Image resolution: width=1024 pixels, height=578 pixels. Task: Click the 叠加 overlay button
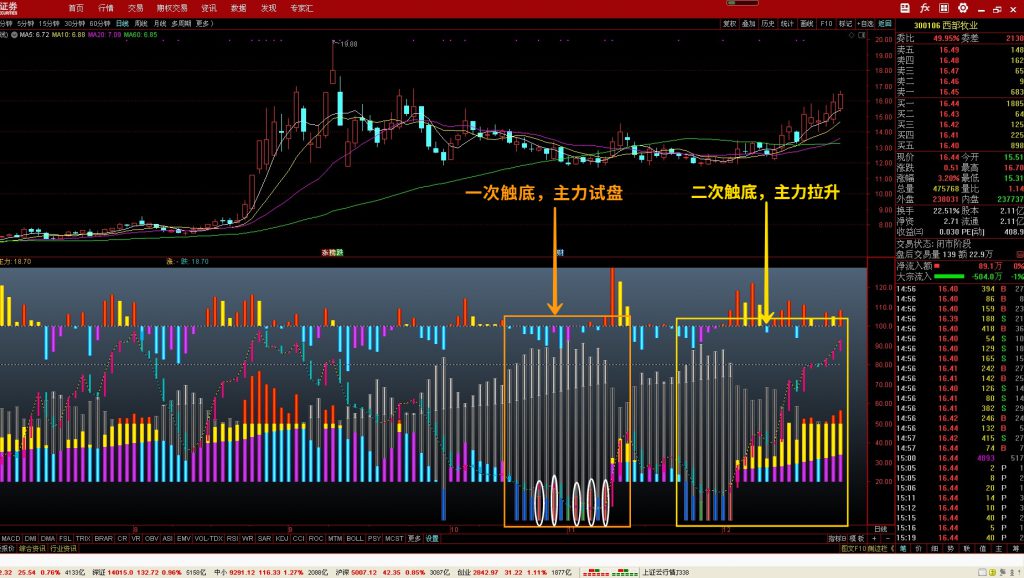[748, 22]
